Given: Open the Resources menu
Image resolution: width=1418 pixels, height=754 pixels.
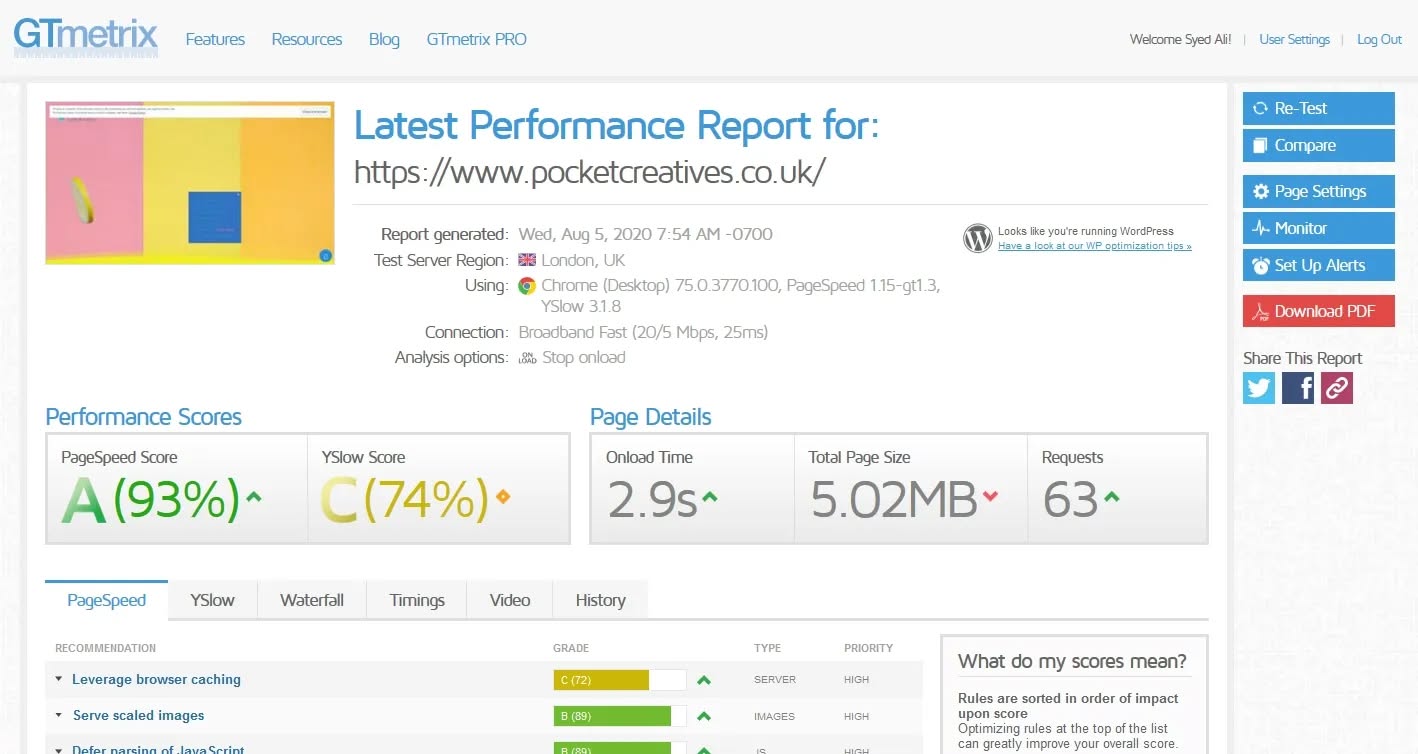Looking at the screenshot, I should (307, 39).
